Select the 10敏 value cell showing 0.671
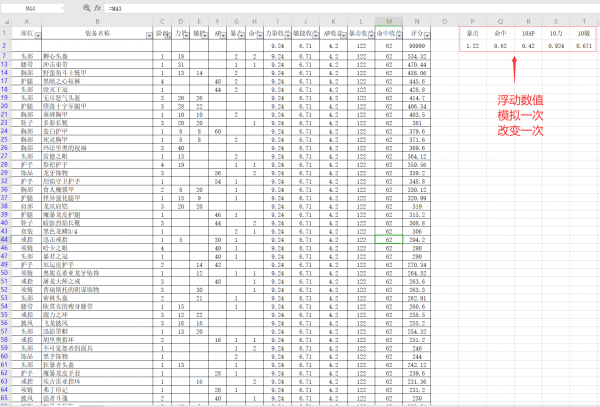This screenshot has width=600, height=407. [x=585, y=45]
